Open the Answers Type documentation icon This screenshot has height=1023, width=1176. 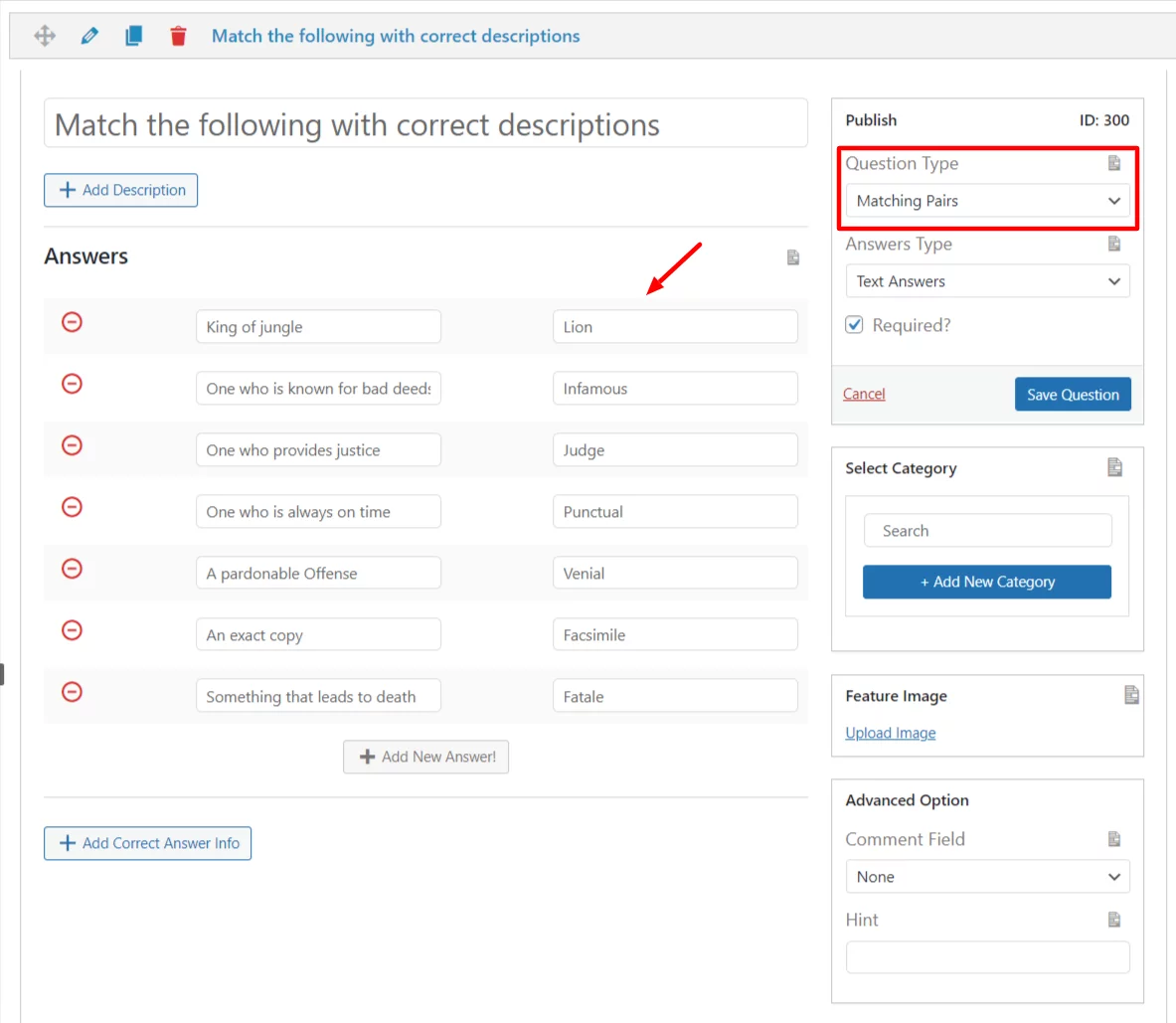coord(1113,243)
